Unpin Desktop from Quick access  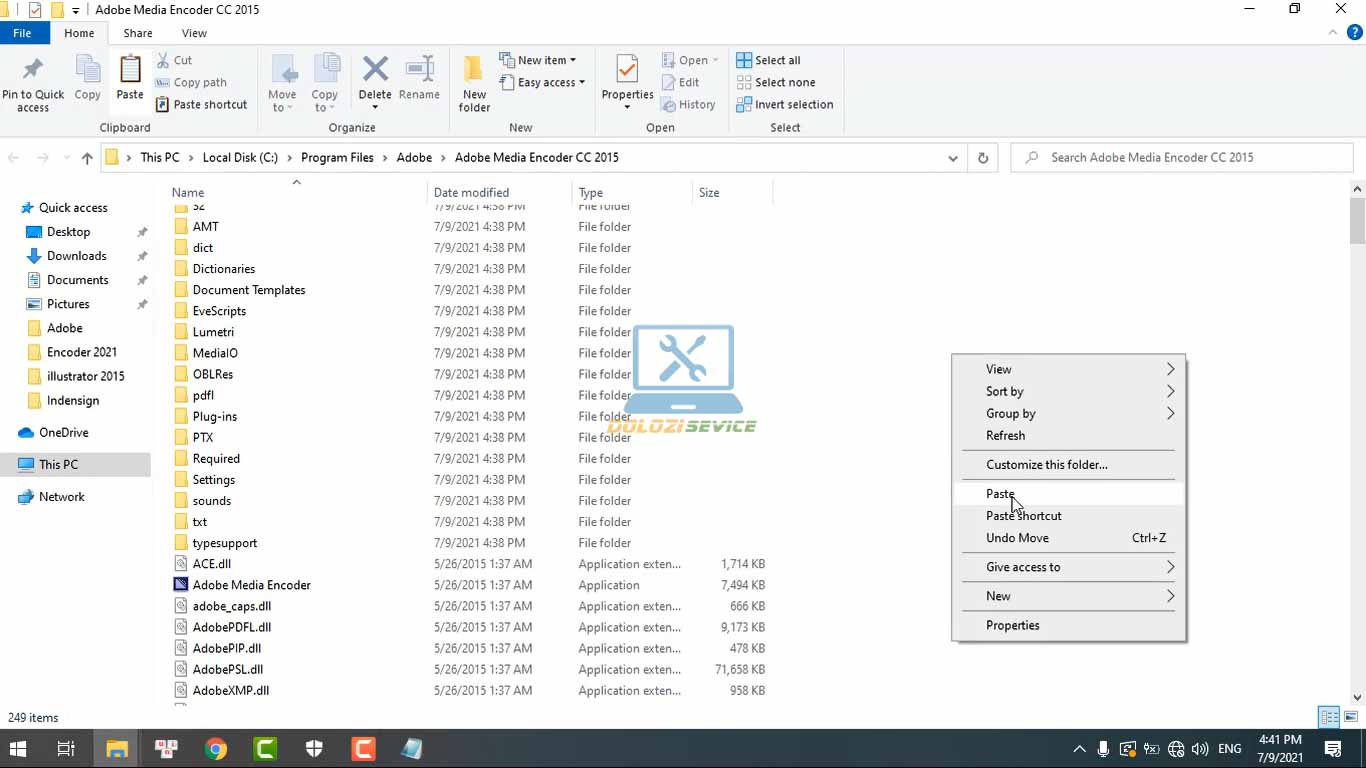click(x=142, y=232)
